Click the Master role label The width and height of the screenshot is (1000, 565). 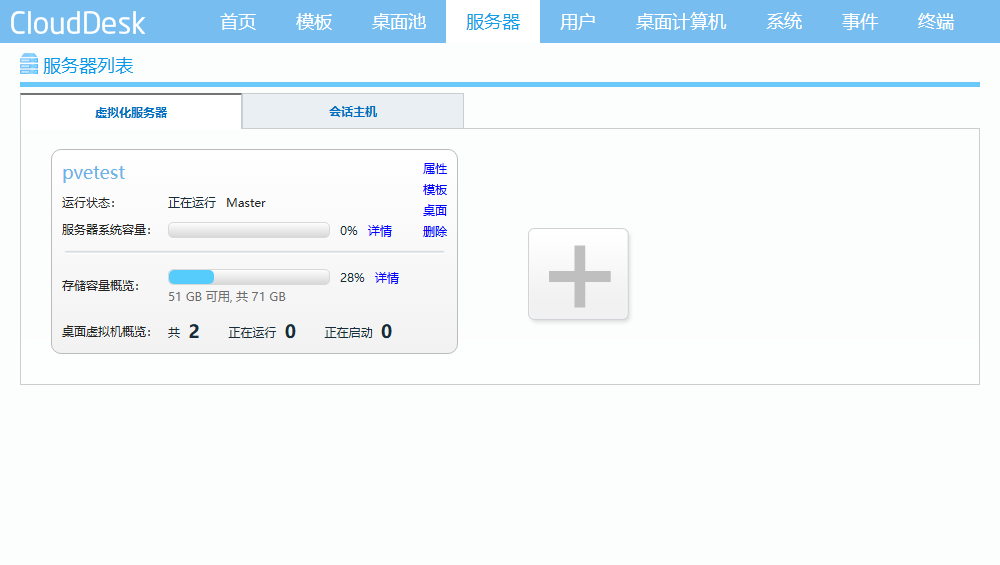pyautogui.click(x=246, y=203)
